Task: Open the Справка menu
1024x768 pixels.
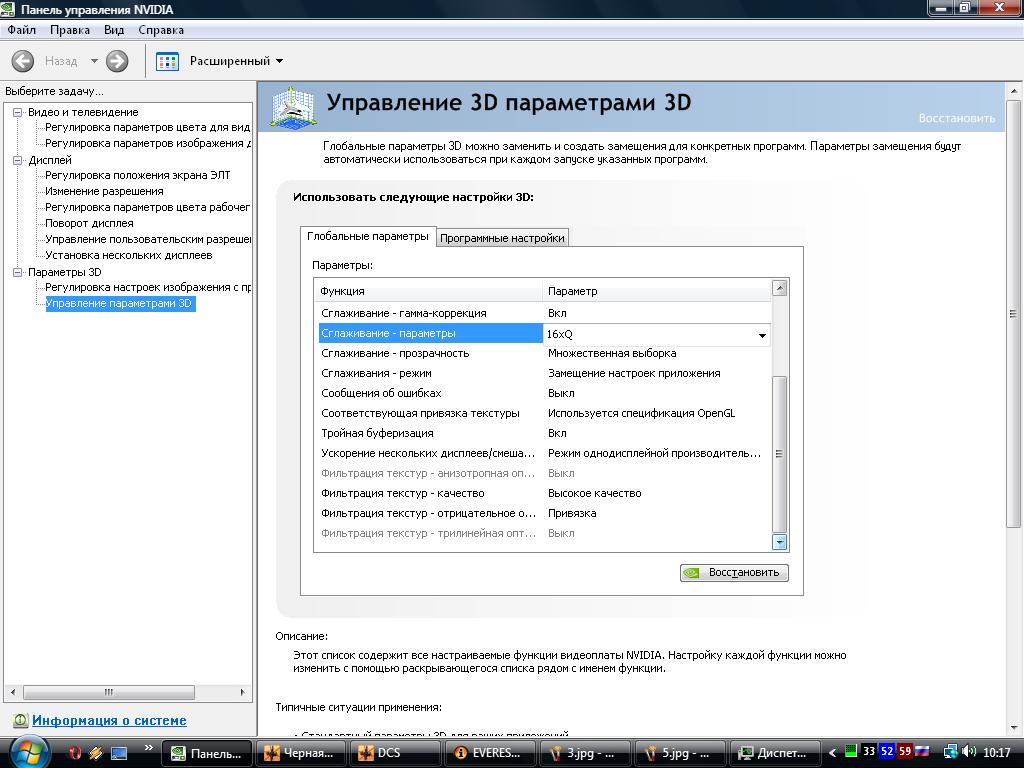Action: (x=161, y=30)
